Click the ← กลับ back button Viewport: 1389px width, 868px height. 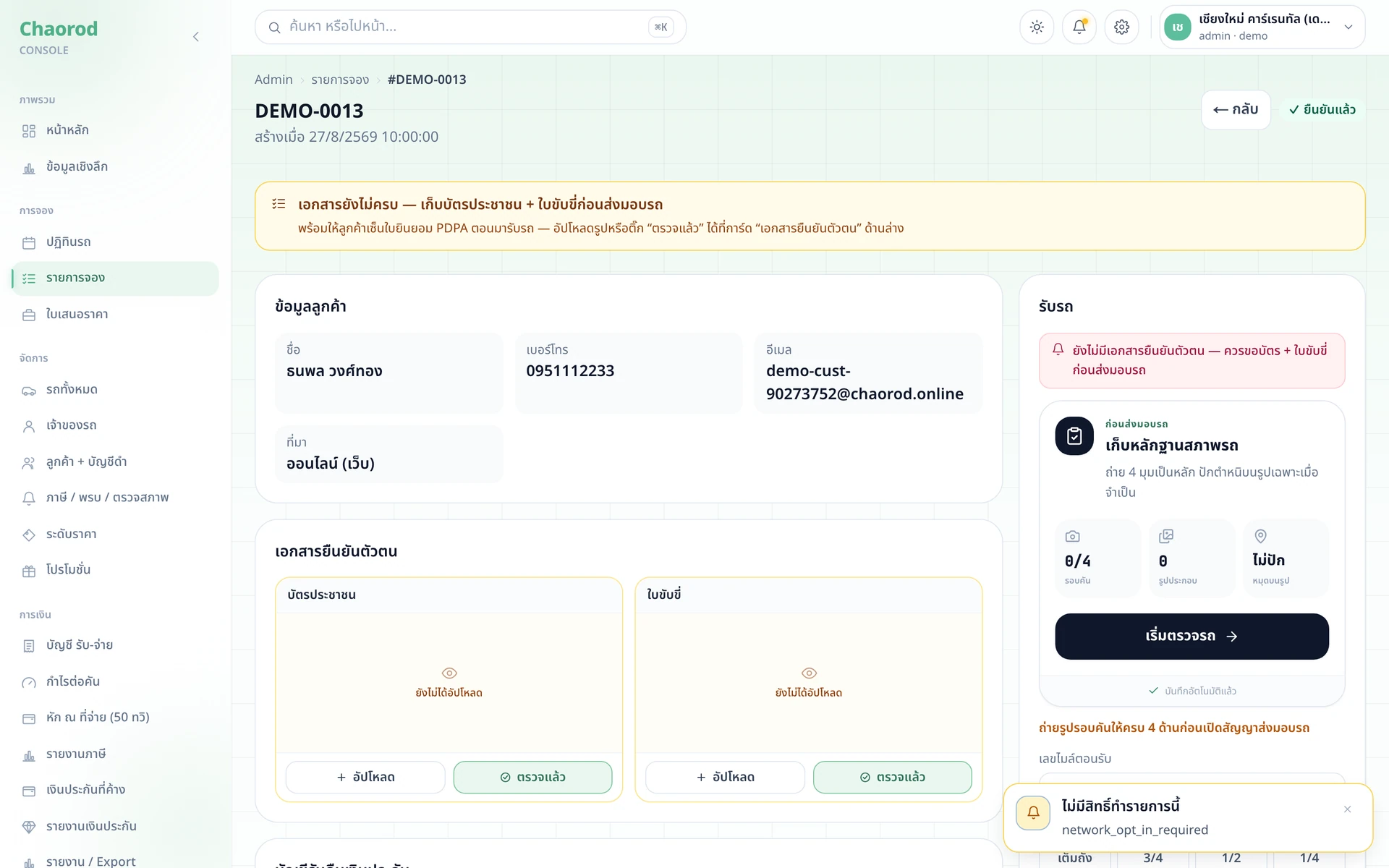coord(1236,110)
